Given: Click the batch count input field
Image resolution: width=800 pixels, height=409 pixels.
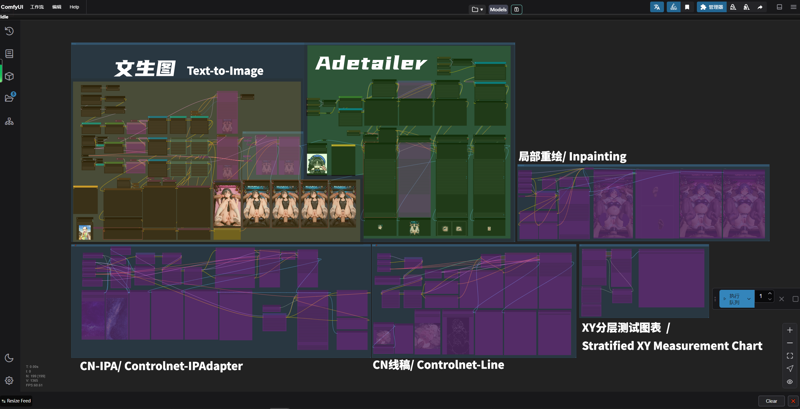Looking at the screenshot, I should (761, 296).
